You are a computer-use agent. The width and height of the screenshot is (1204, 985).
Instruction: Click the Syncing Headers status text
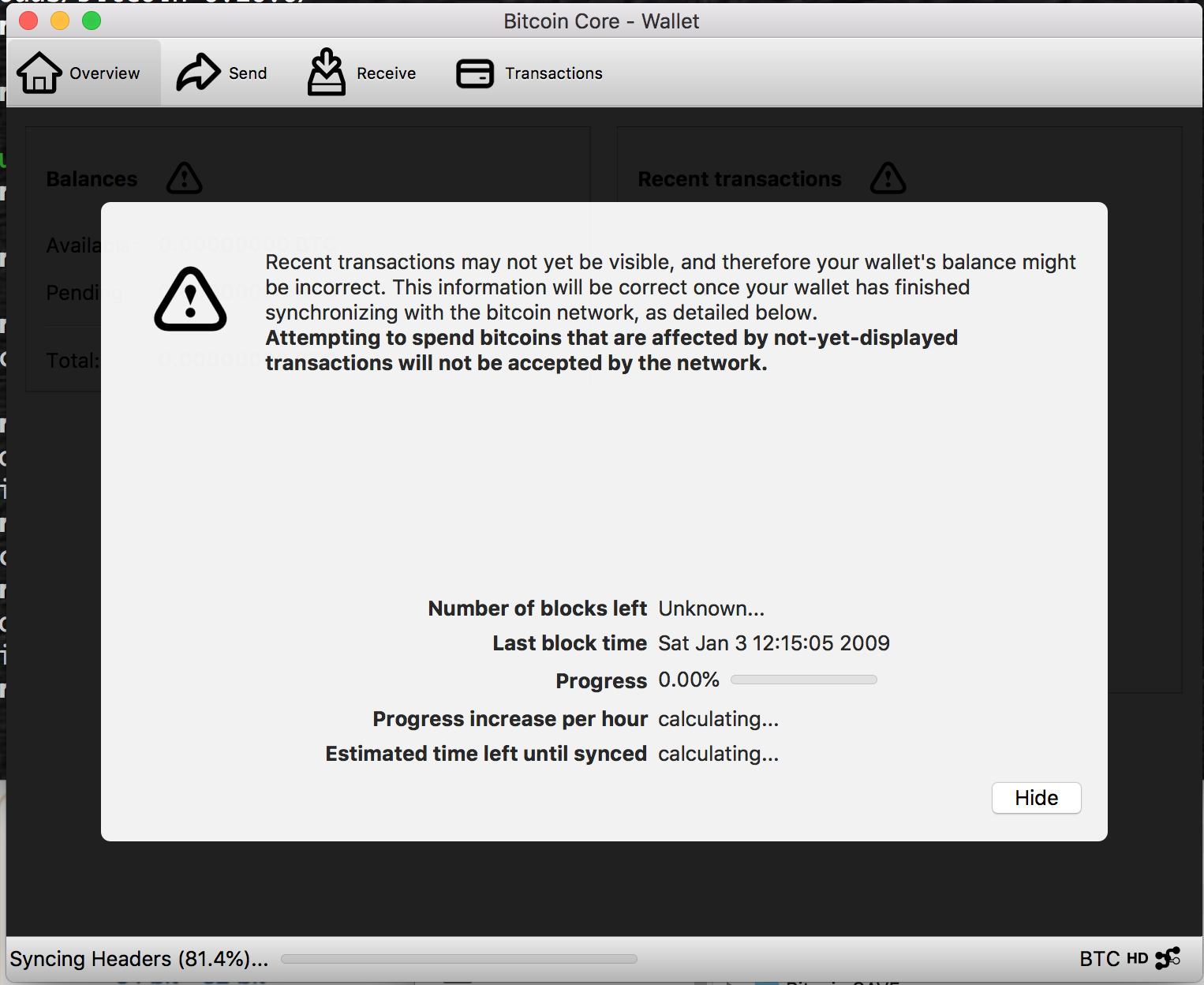139,959
